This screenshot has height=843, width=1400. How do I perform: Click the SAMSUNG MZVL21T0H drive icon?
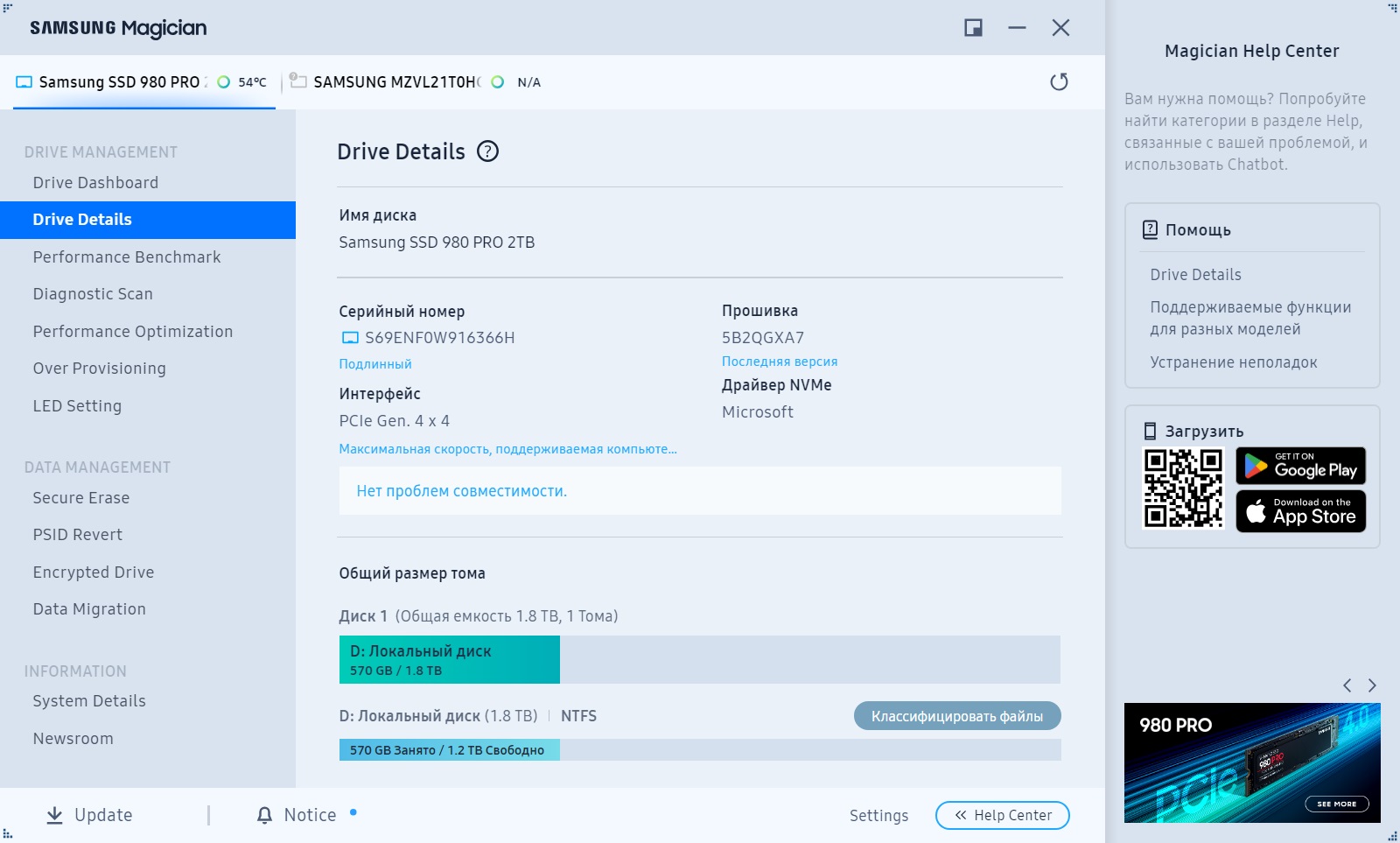click(298, 81)
